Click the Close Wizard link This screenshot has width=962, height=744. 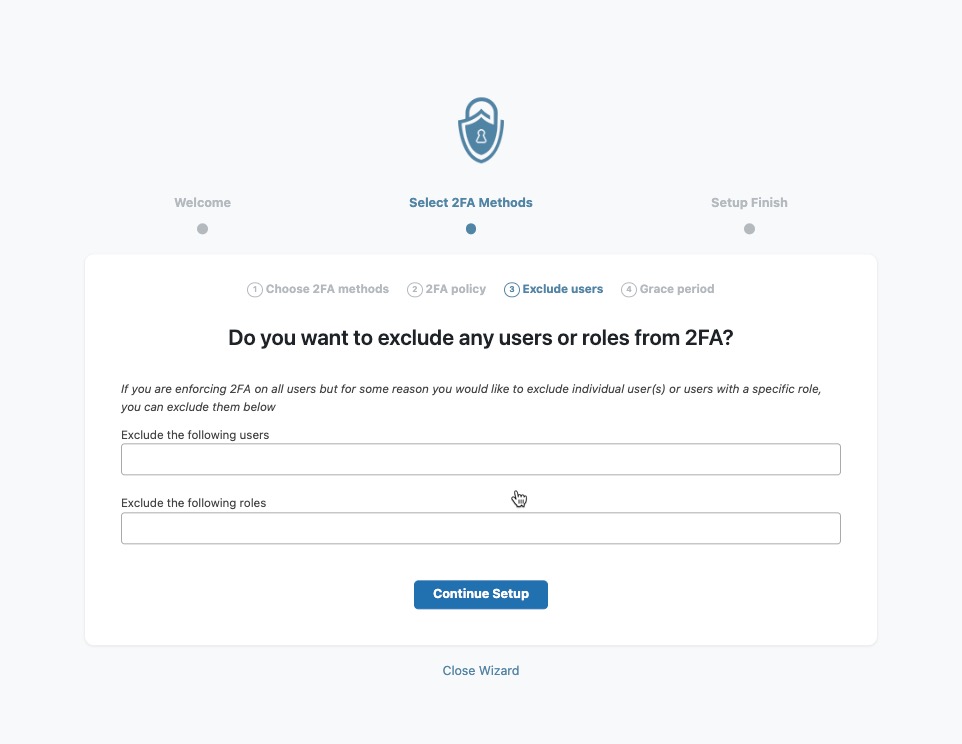point(481,671)
